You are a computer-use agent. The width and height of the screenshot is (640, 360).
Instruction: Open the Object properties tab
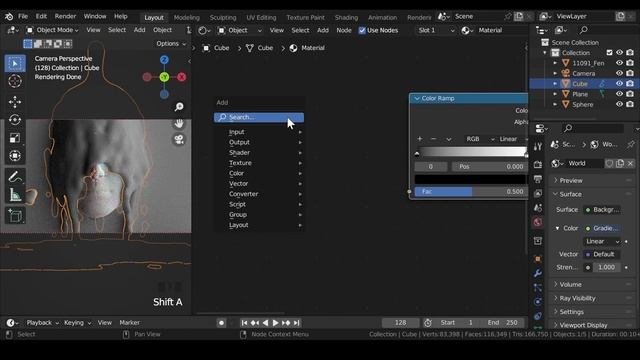click(538, 259)
